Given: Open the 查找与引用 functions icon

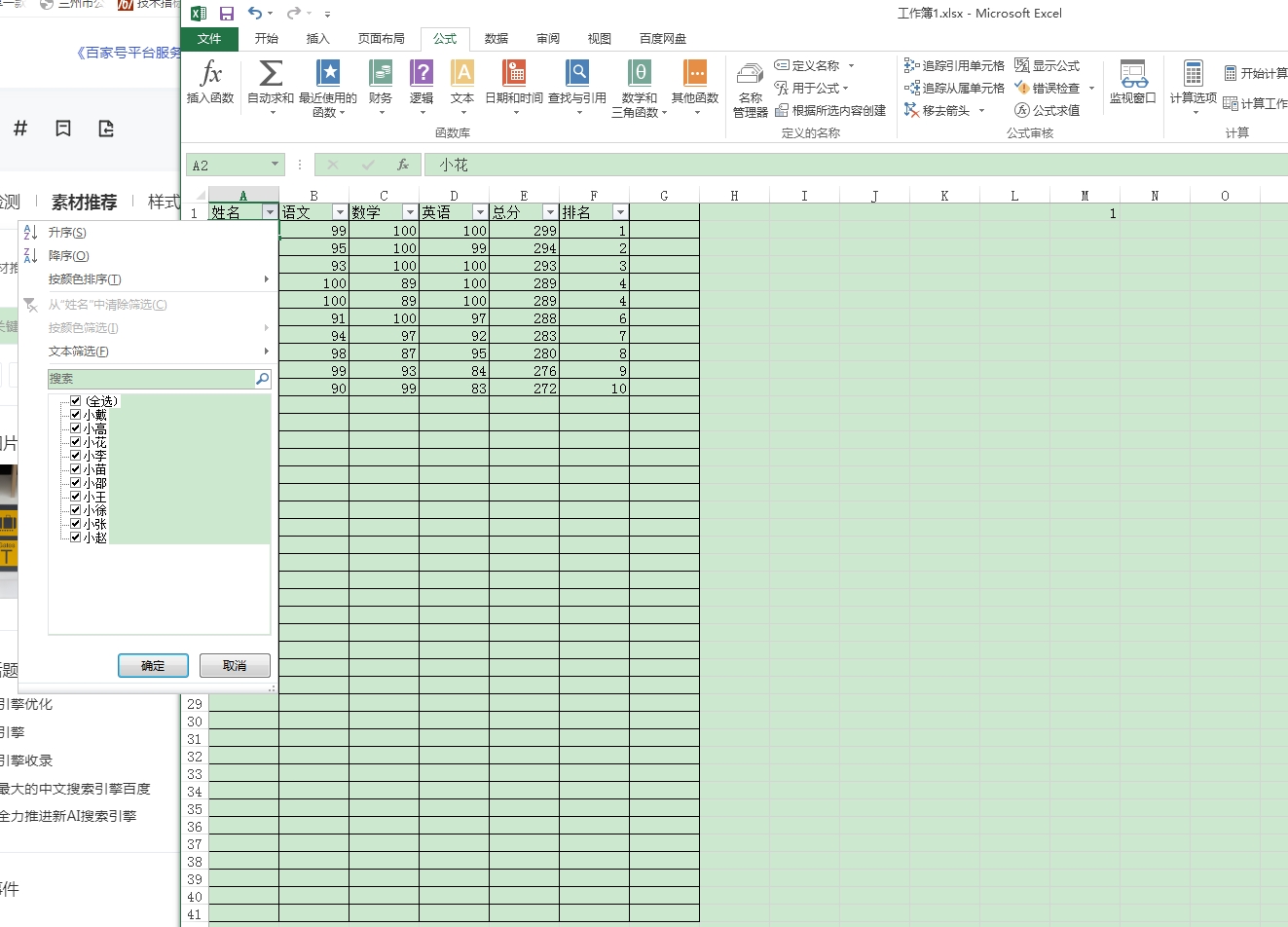Looking at the screenshot, I should pos(577,73).
